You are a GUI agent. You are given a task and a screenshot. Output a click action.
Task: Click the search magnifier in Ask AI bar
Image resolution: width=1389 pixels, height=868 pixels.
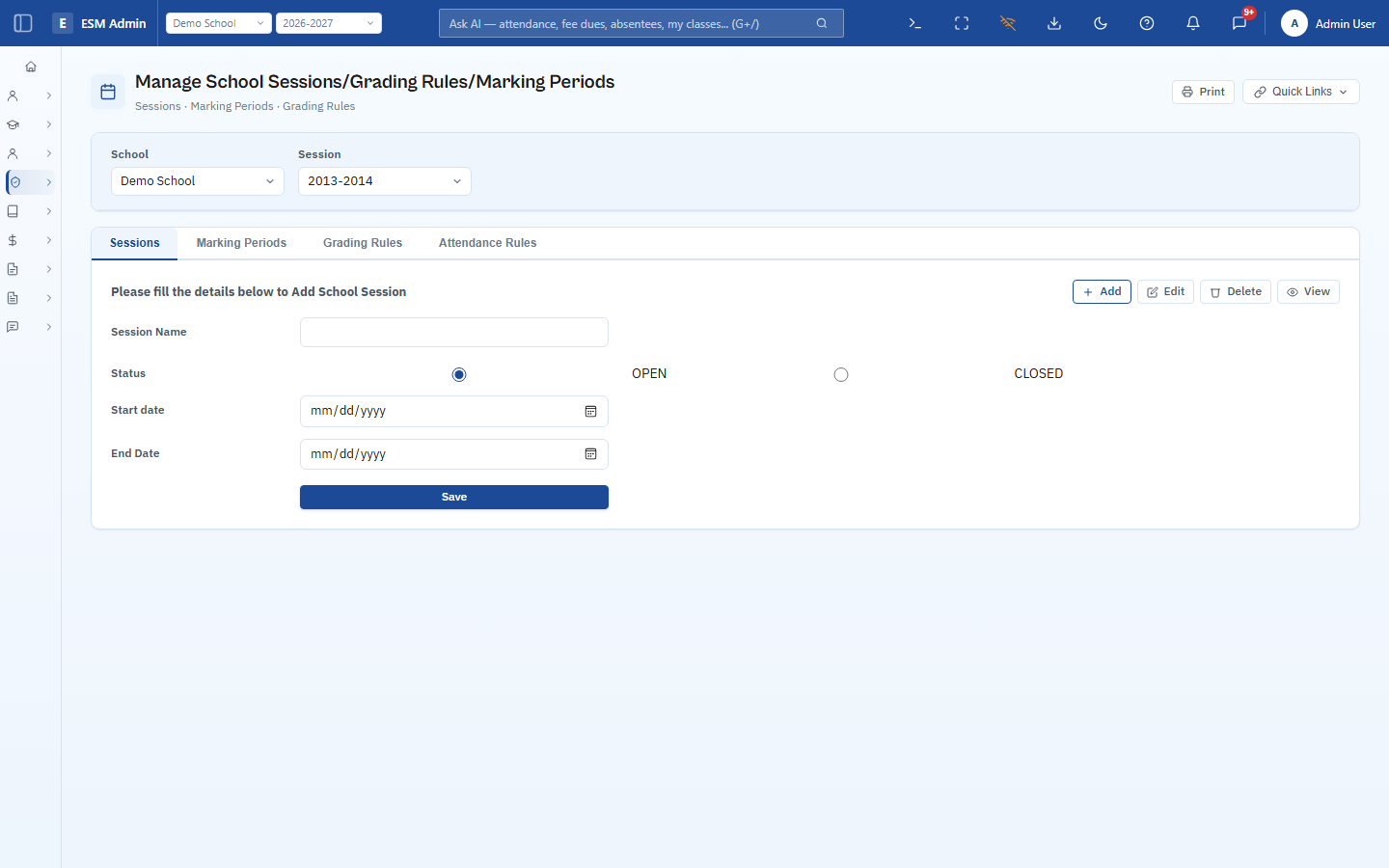(x=822, y=23)
